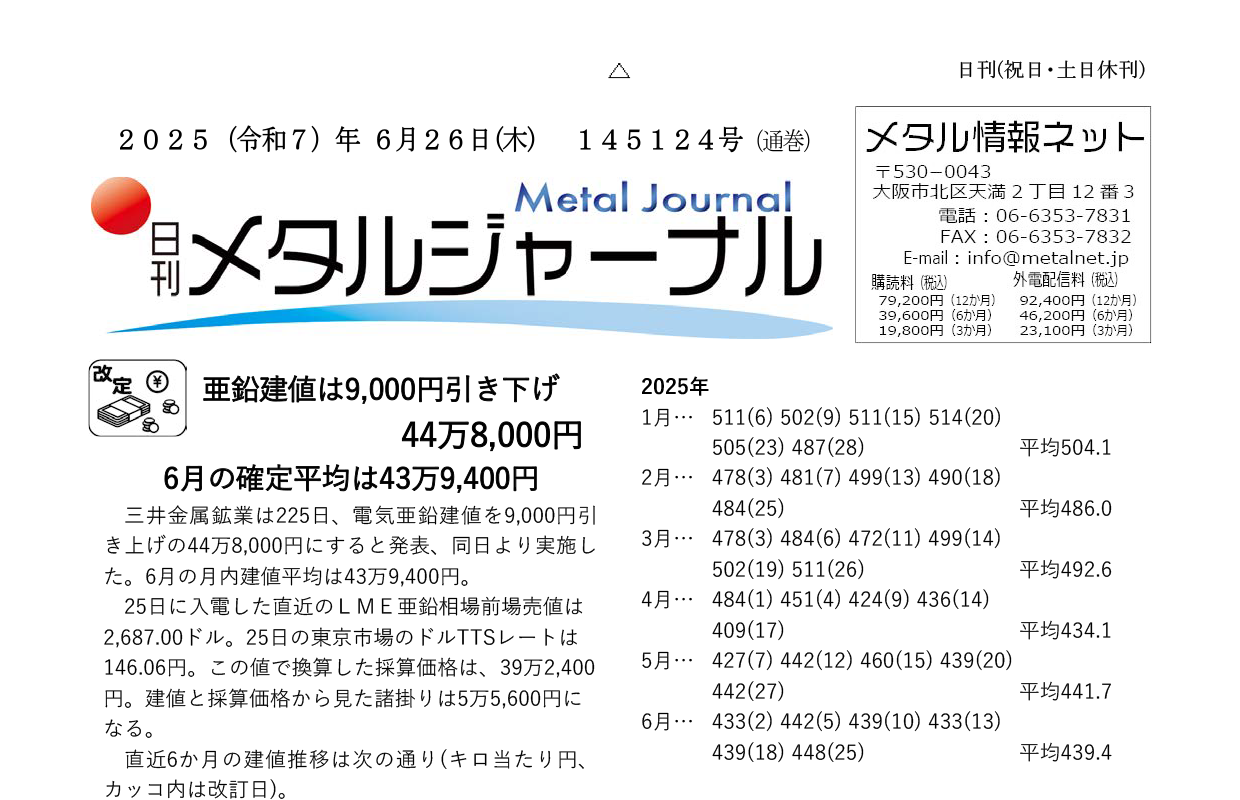Image resolution: width=1240 pixels, height=800 pixels.
Task: Click the value 平均492.6
Action: tap(1066, 570)
